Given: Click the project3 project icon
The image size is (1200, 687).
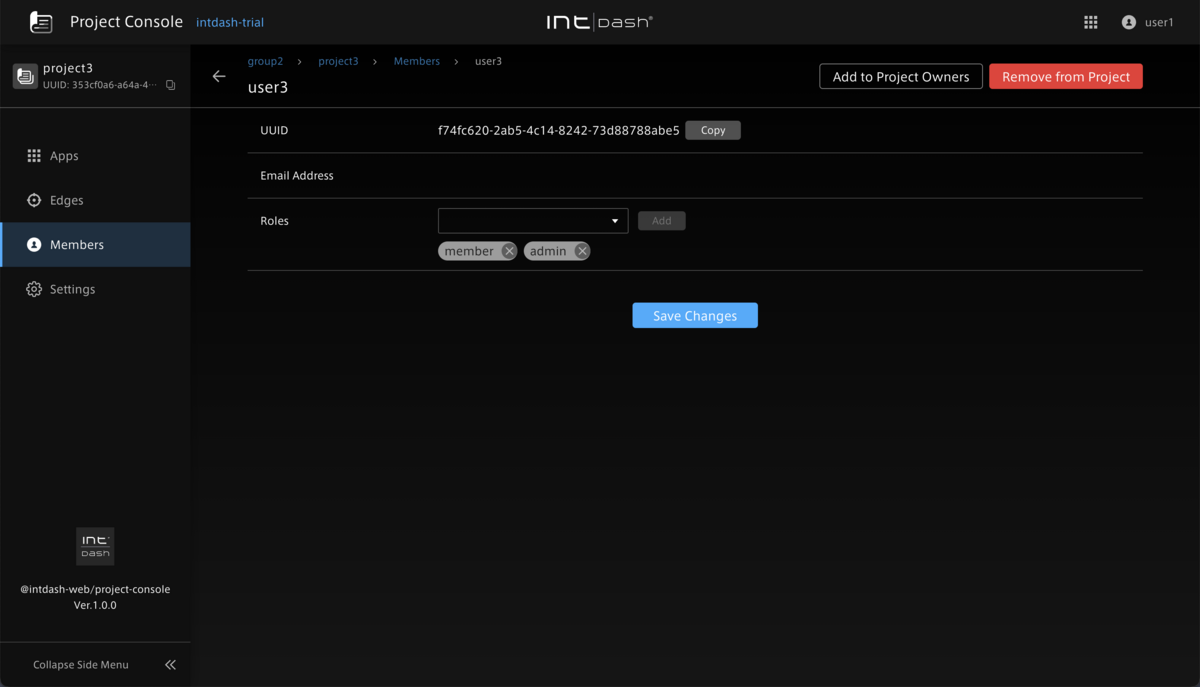Looking at the screenshot, I should point(25,76).
